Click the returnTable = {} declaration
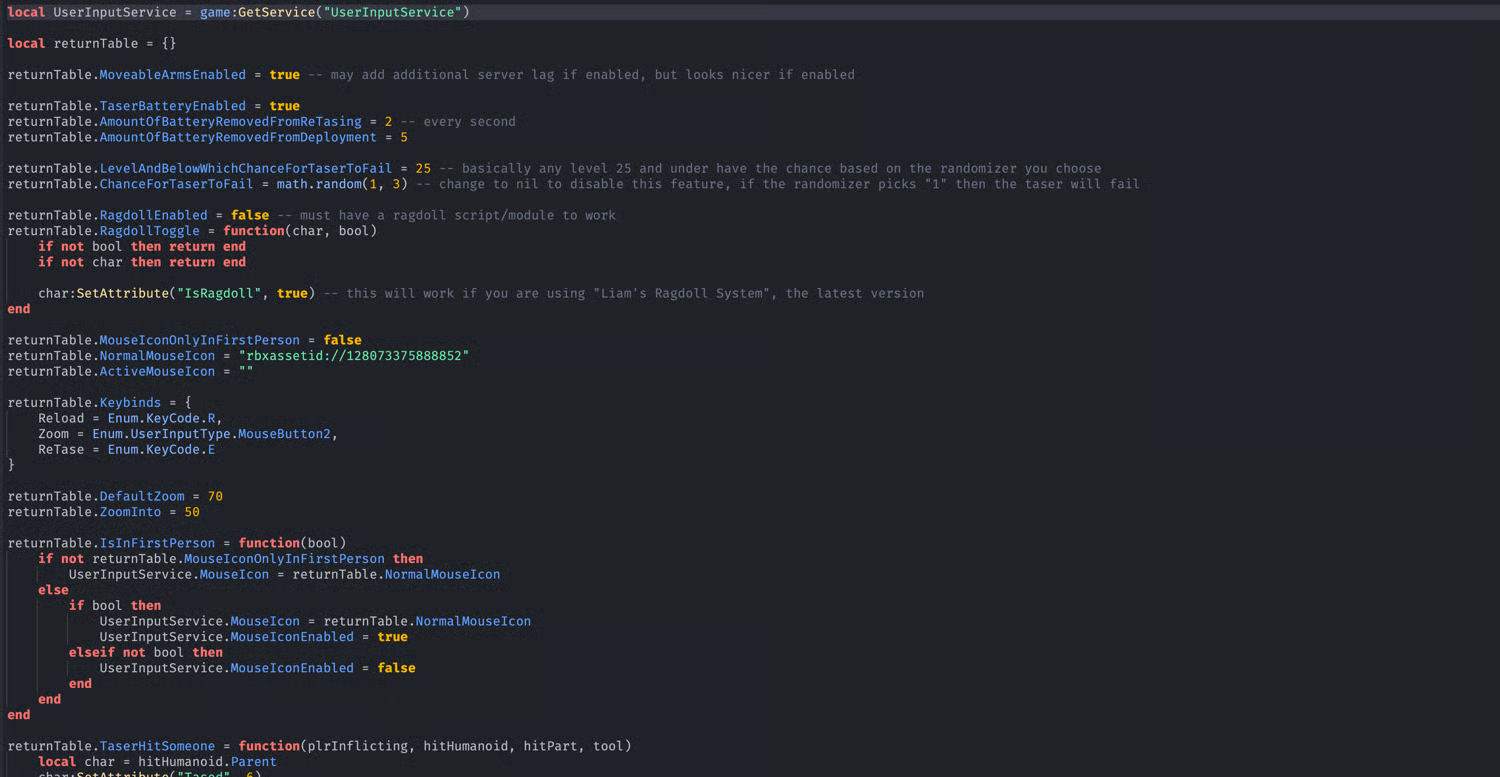This screenshot has height=777, width=1500. coord(92,44)
